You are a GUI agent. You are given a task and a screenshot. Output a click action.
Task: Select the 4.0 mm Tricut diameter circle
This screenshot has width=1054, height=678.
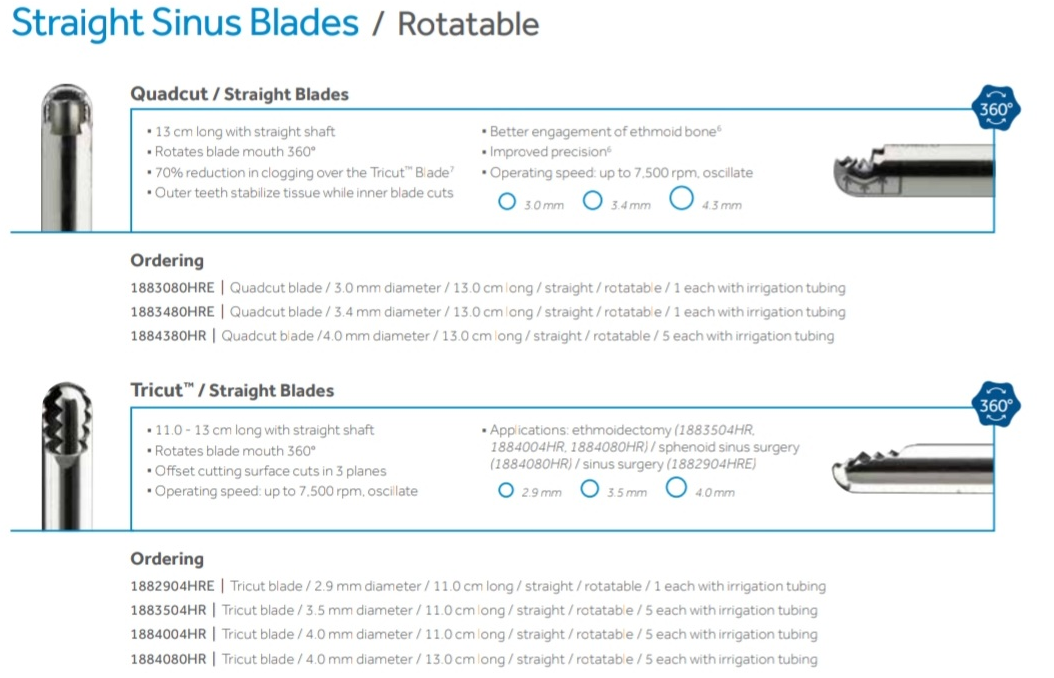[x=676, y=487]
